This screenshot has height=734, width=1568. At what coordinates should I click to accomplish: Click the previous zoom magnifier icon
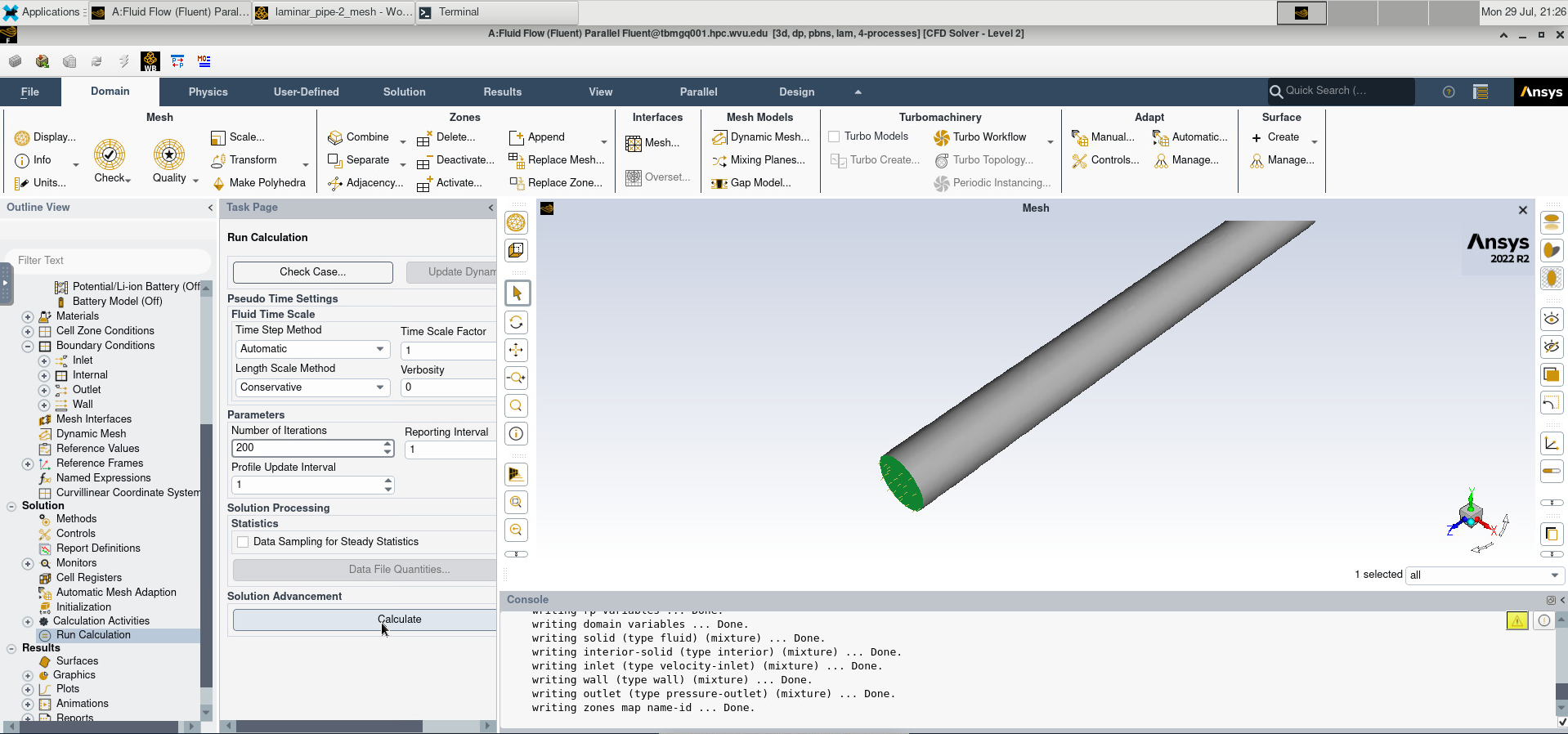click(516, 530)
